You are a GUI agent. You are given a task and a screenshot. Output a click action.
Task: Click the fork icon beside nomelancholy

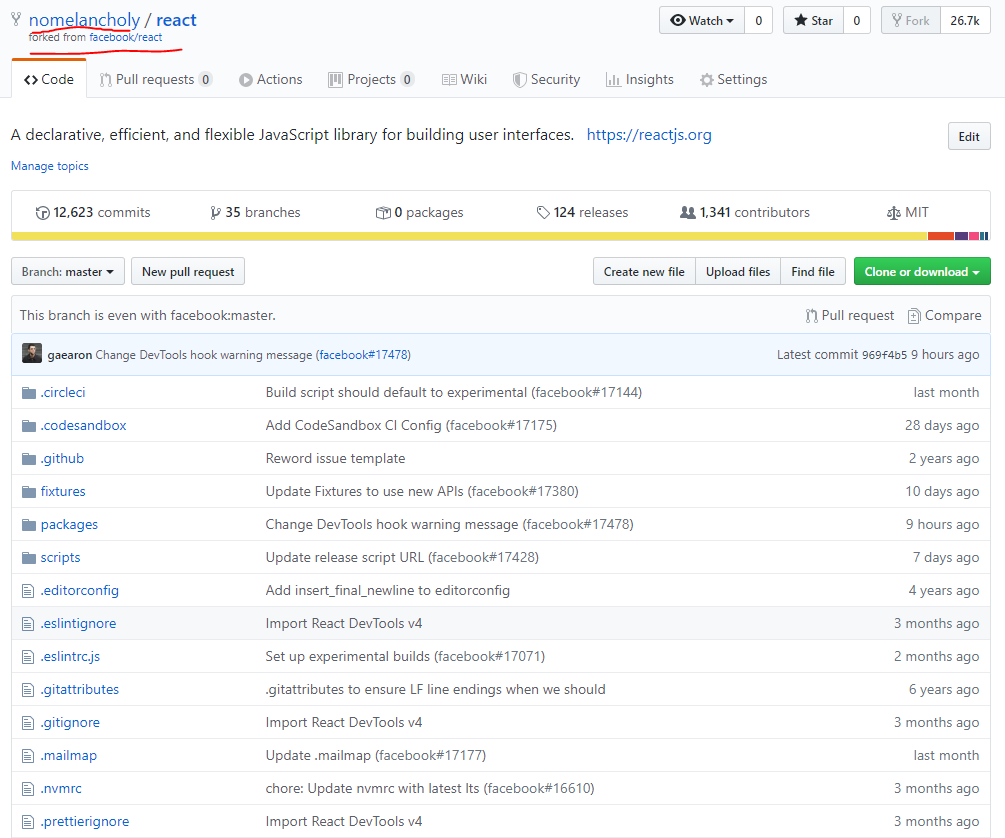(x=17, y=19)
